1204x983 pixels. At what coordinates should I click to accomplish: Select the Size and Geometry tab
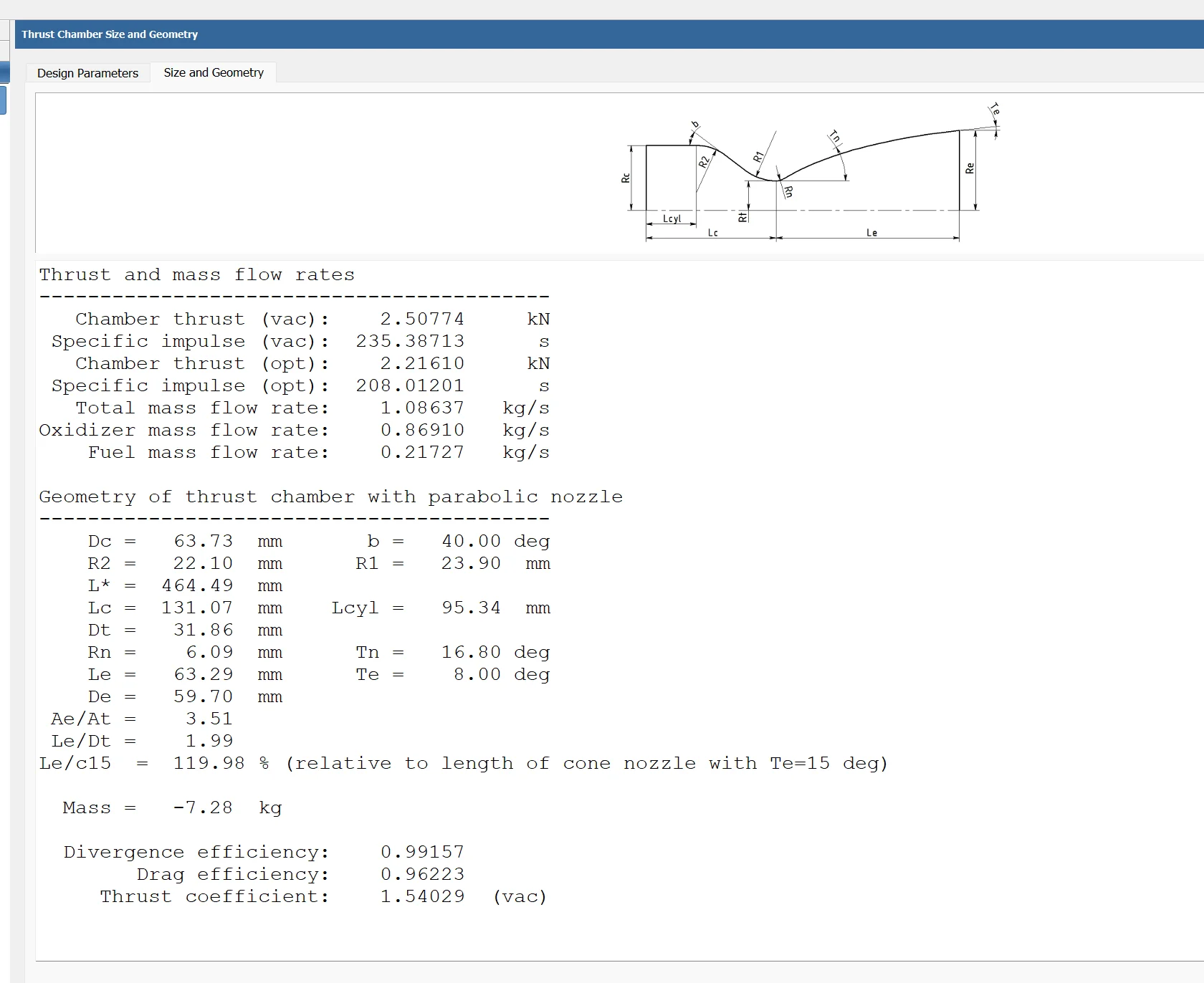pos(214,72)
